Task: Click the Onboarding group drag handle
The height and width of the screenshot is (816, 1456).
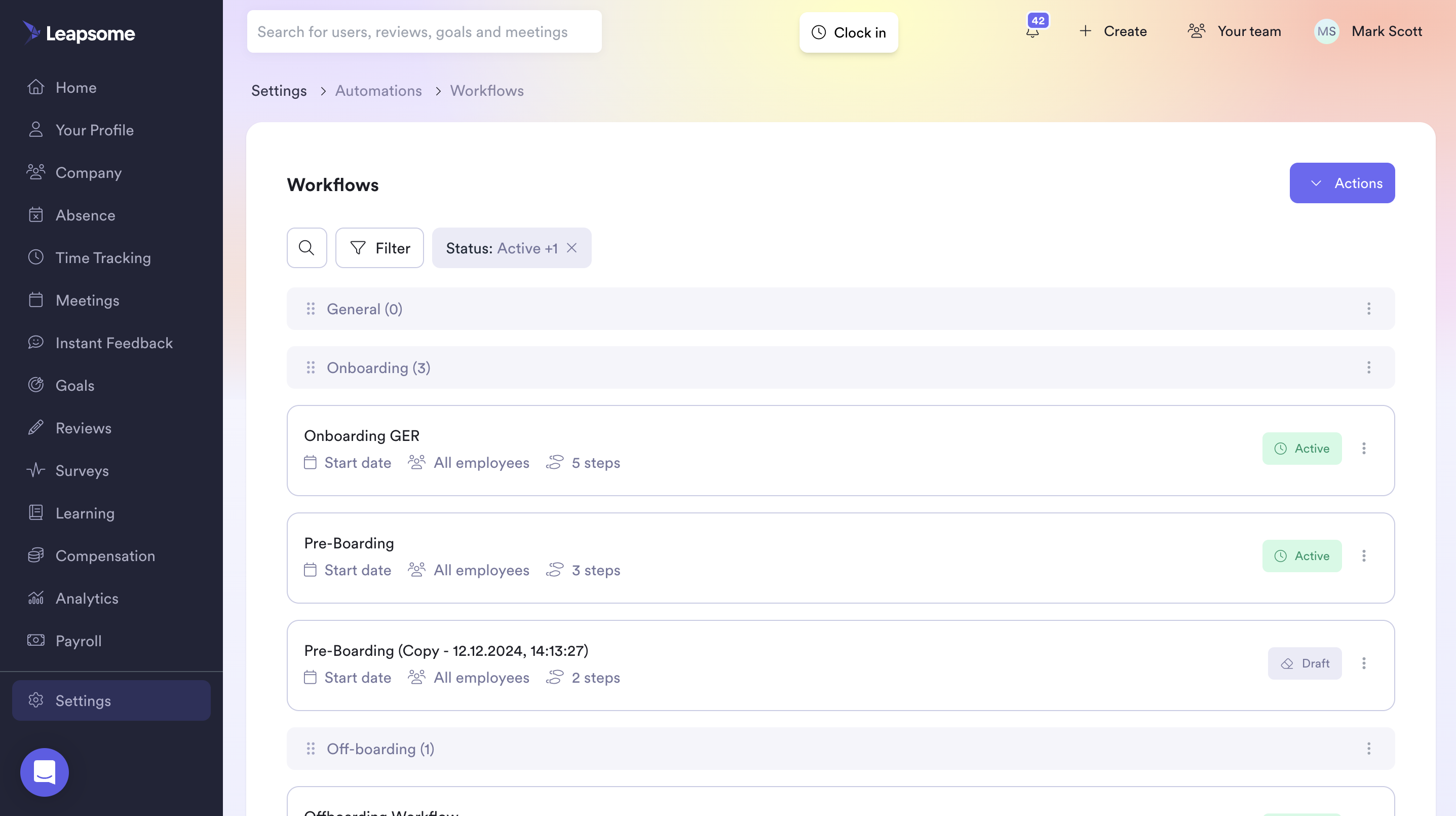Action: pos(311,367)
